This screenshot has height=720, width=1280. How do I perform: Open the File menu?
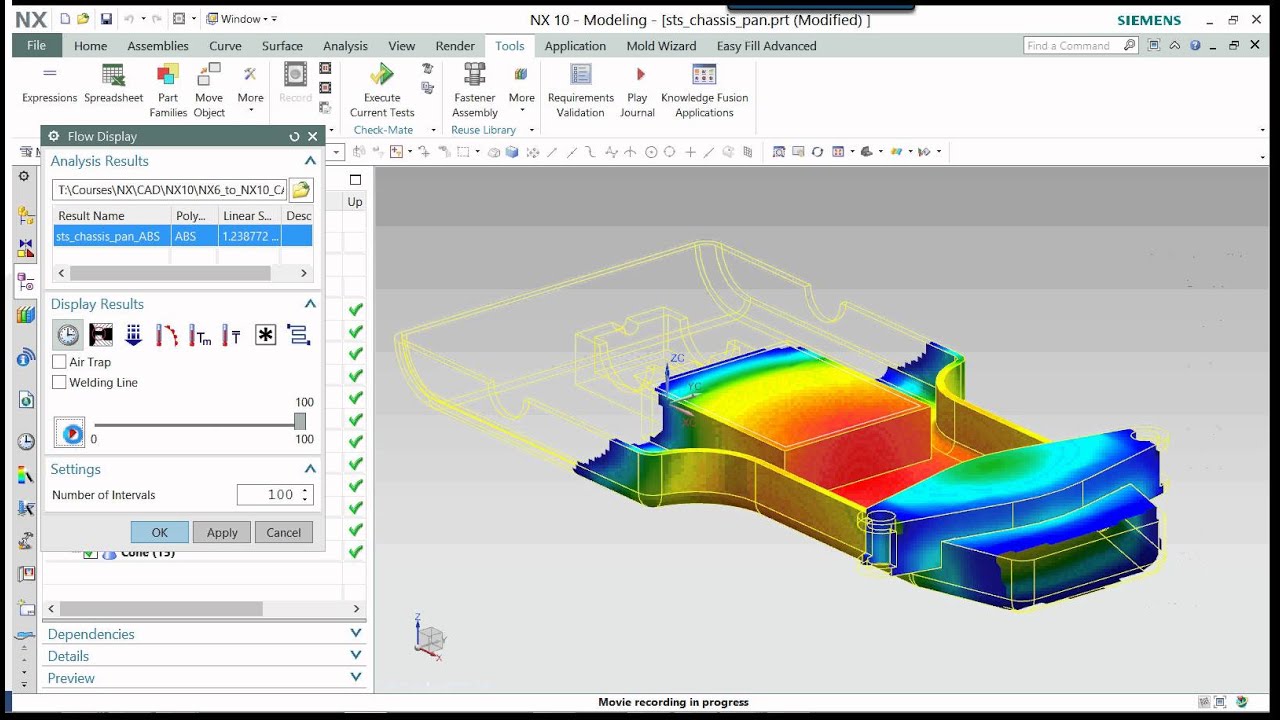point(37,46)
